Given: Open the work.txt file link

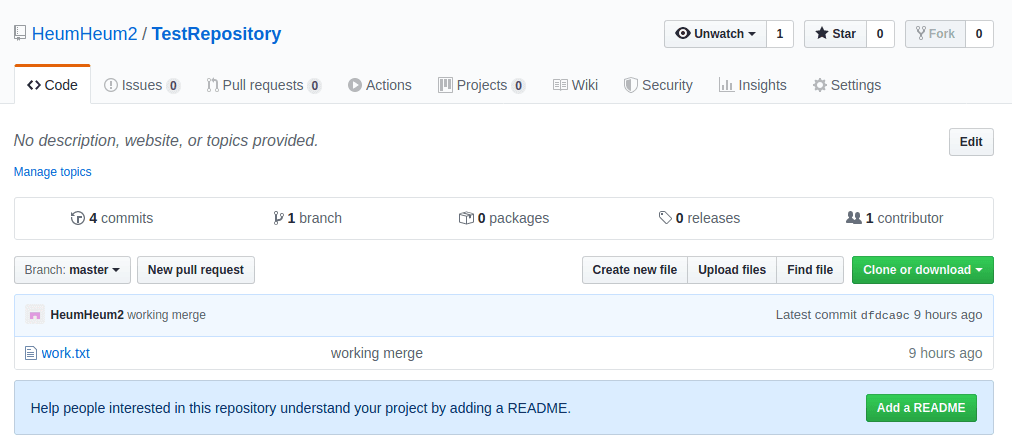Looking at the screenshot, I should [65, 353].
